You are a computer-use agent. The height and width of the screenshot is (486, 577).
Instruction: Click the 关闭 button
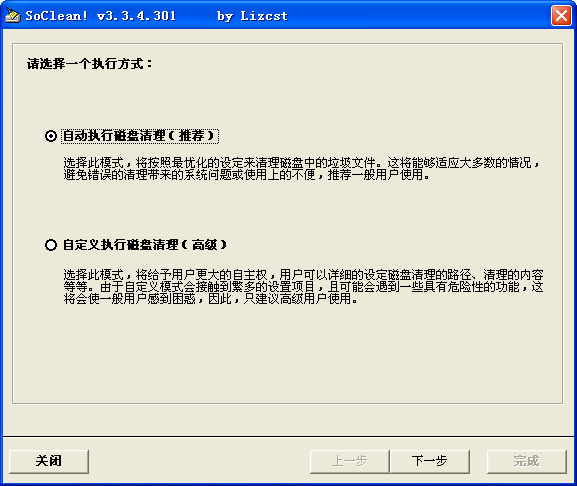[x=49, y=461]
